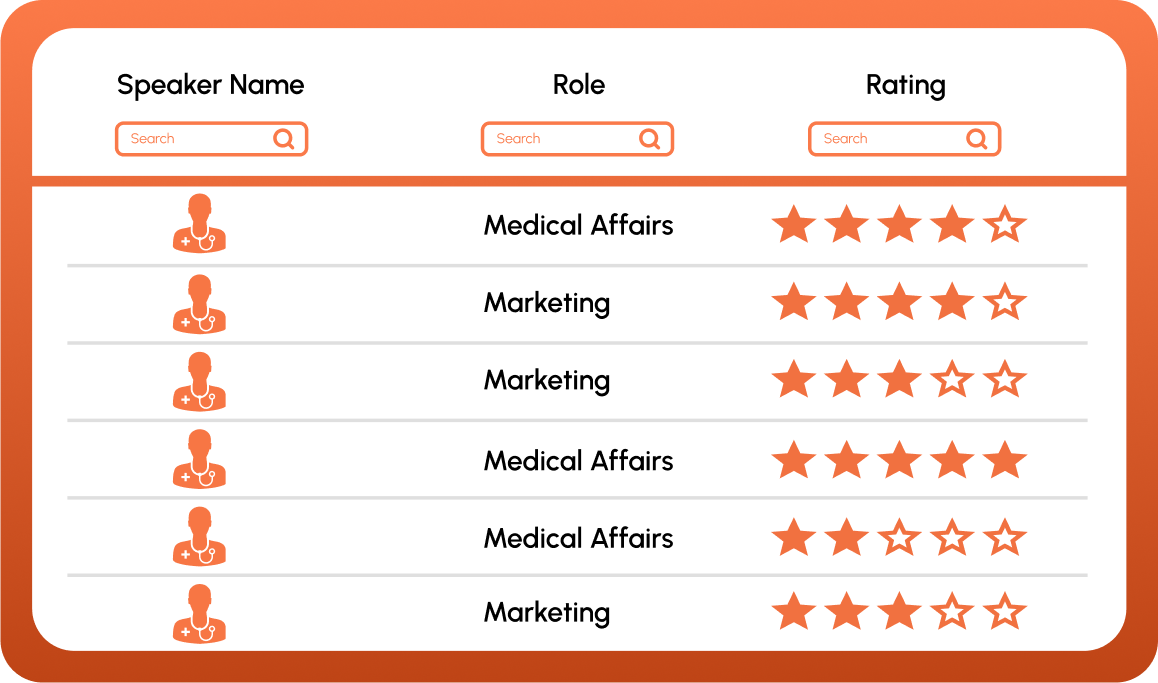This screenshot has width=1158, height=683.
Task: Click the search magnifier under Speaker Name
Action: pos(284,139)
